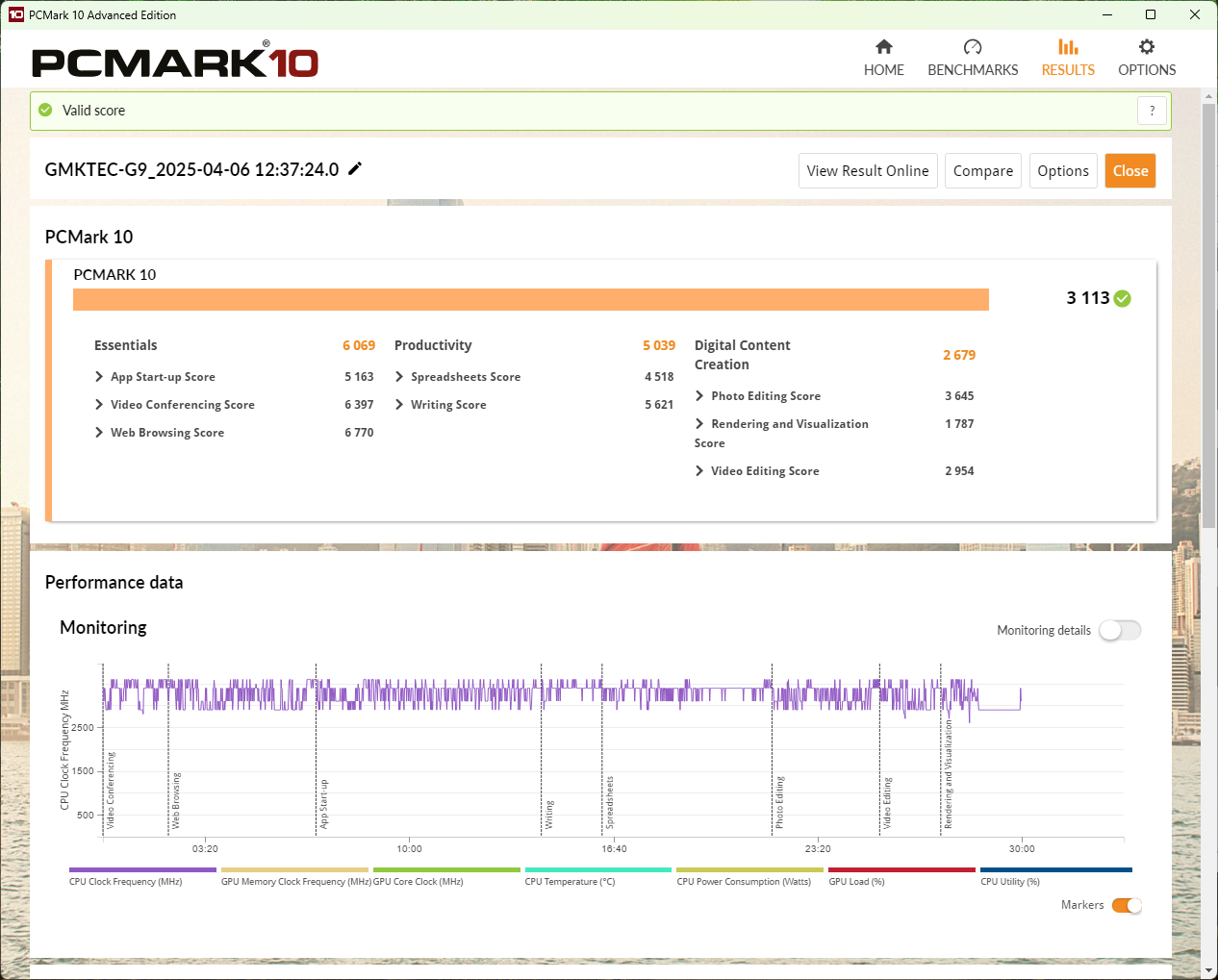Click the Results bar chart icon

click(x=1068, y=47)
